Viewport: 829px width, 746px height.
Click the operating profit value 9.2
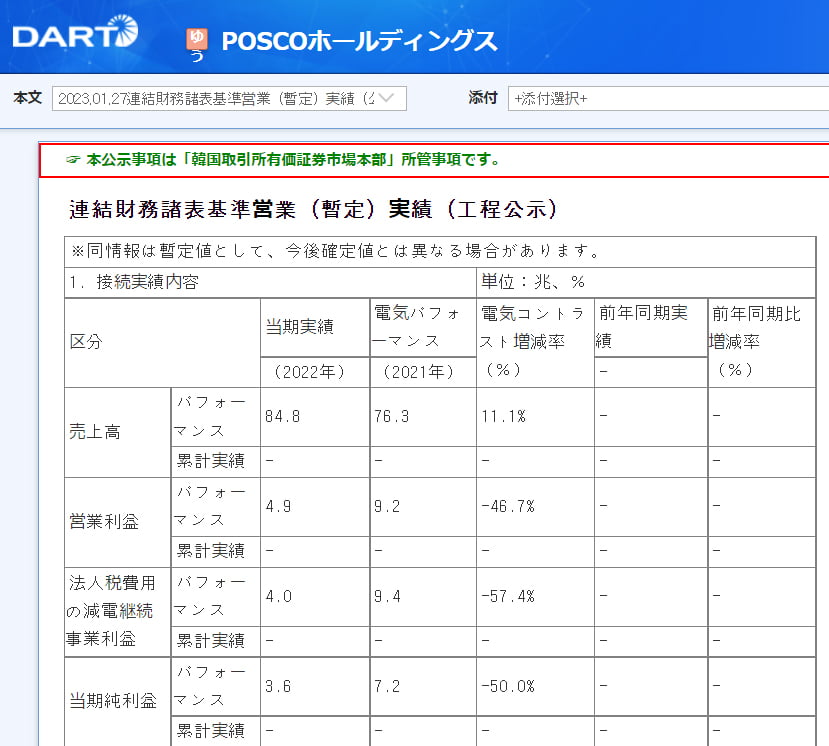click(x=387, y=506)
